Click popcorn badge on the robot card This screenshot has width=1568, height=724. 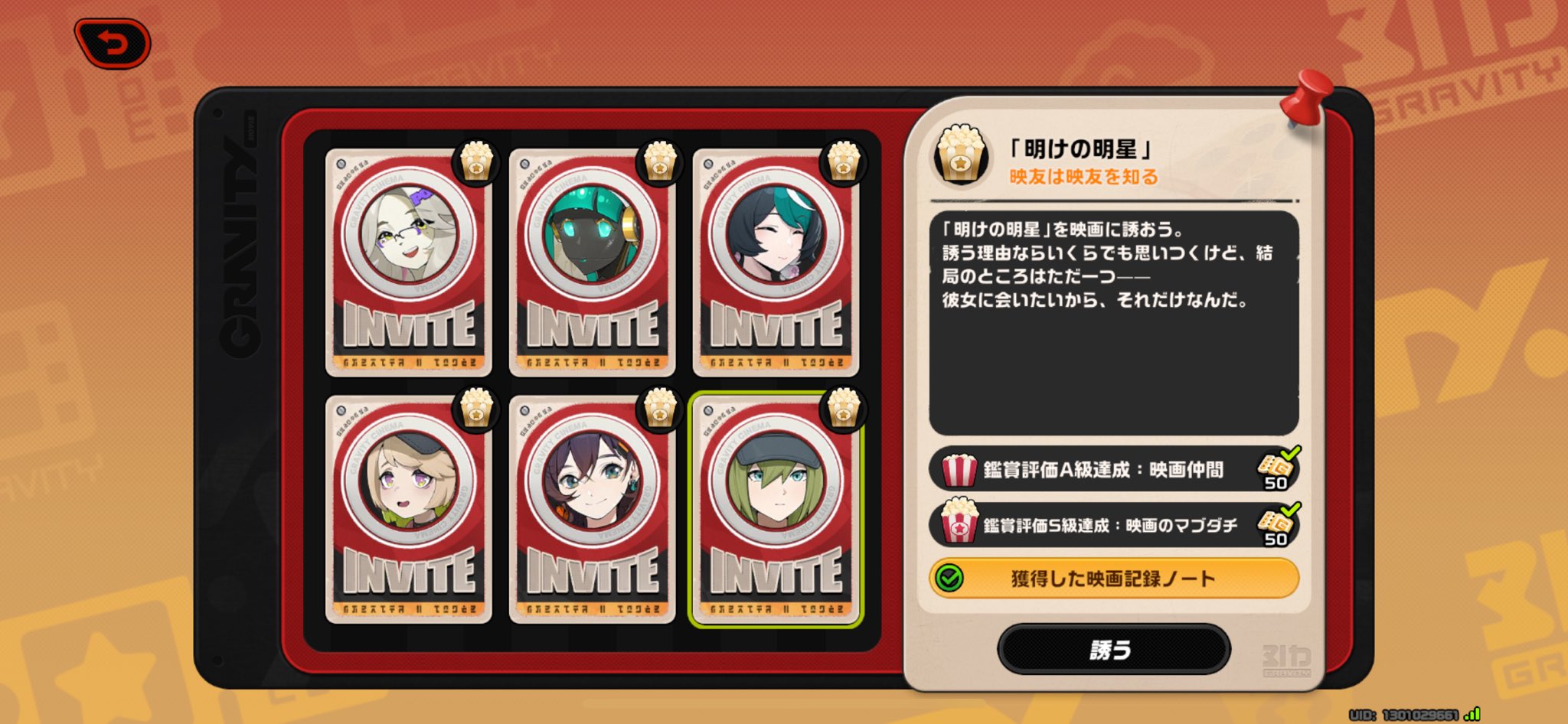point(659,162)
